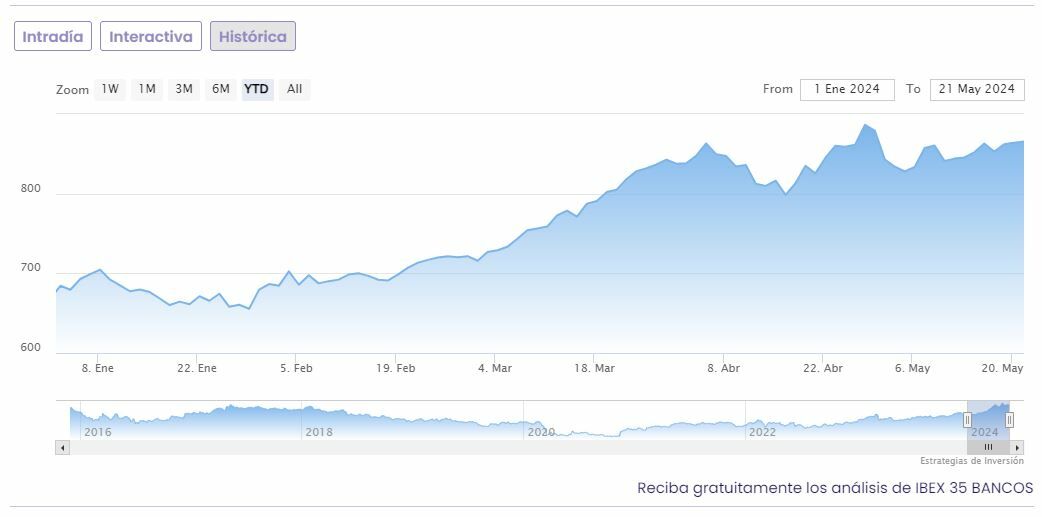Open the Interactiva chart tab
The width and height of the screenshot is (1042, 517).
tap(150, 37)
